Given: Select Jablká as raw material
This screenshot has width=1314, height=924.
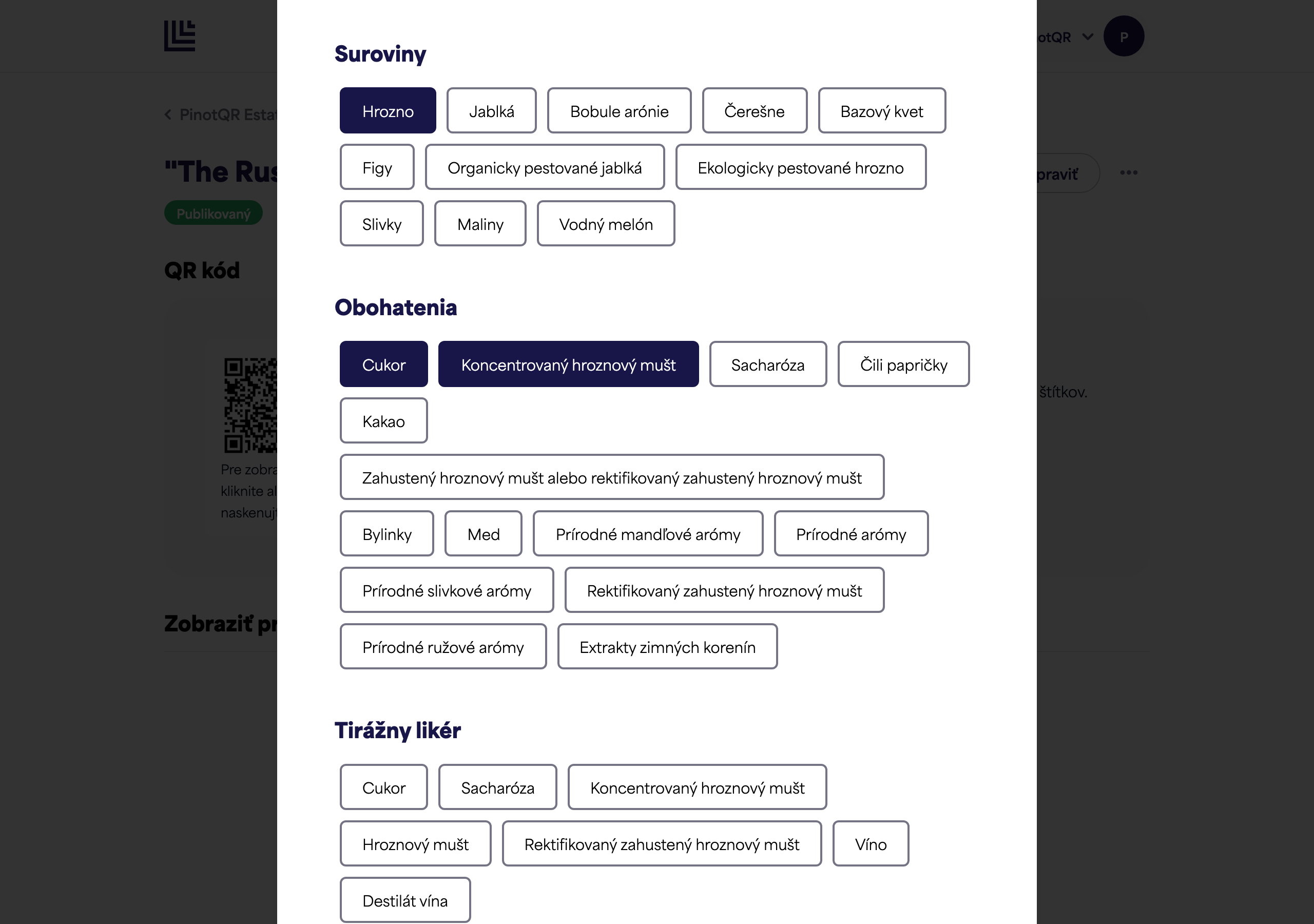Looking at the screenshot, I should (x=492, y=110).
